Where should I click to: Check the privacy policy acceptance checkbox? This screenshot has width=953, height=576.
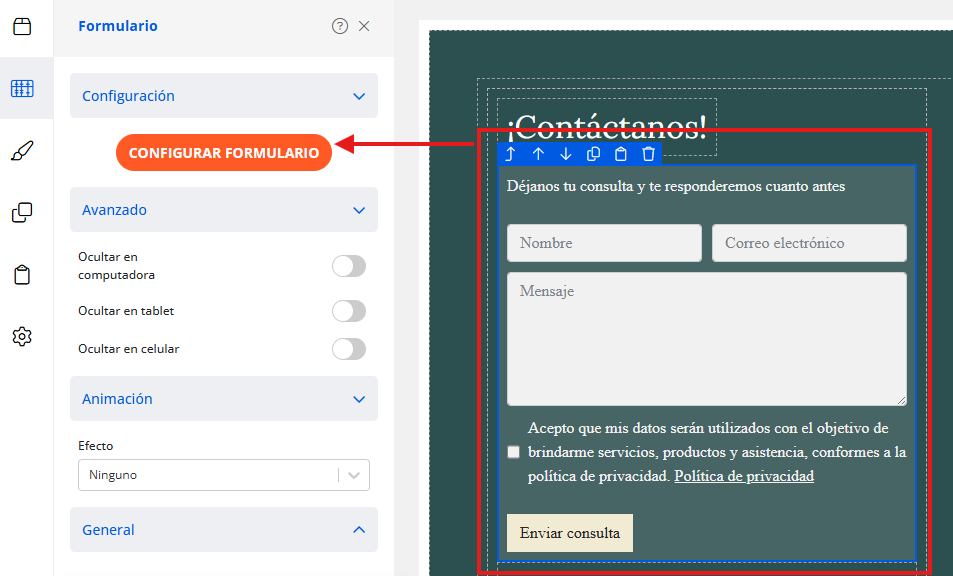coord(514,452)
